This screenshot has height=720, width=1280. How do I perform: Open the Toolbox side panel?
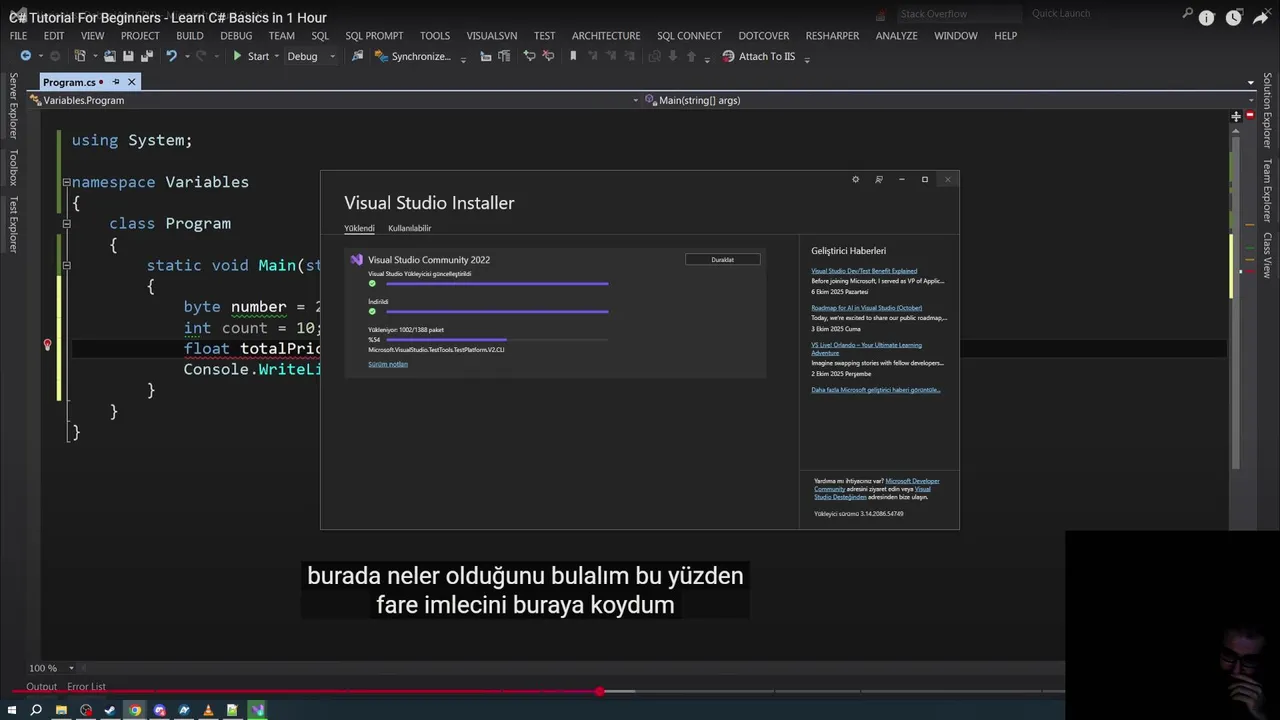pyautogui.click(x=13, y=167)
